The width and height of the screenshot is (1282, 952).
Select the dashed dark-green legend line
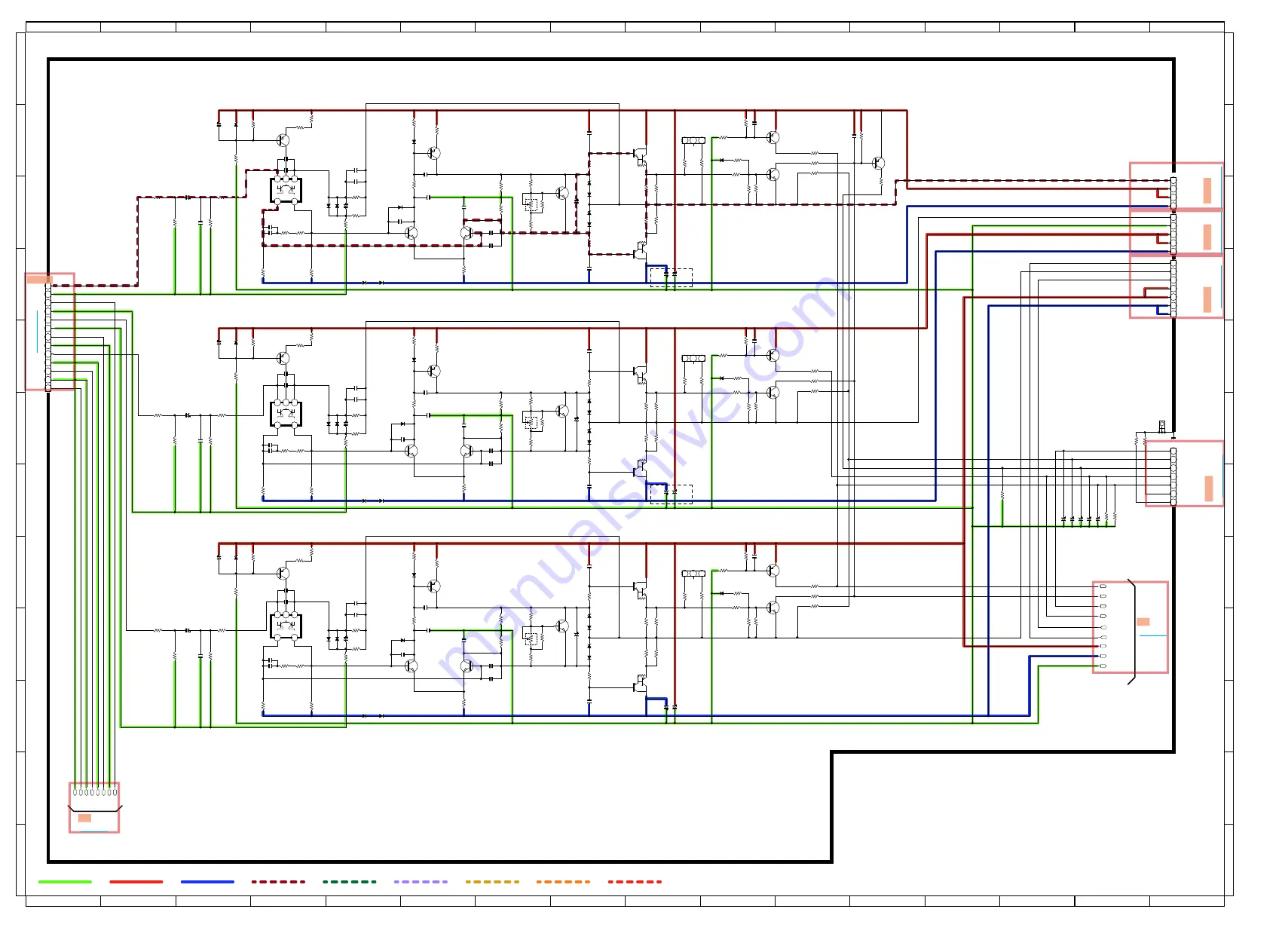(x=349, y=881)
